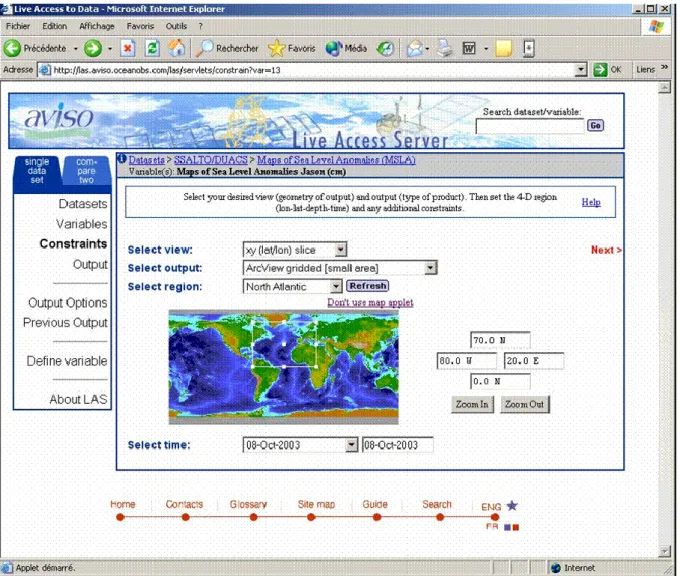The width and height of the screenshot is (680, 576).
Task: Open the Favoris menu
Action: (140, 26)
